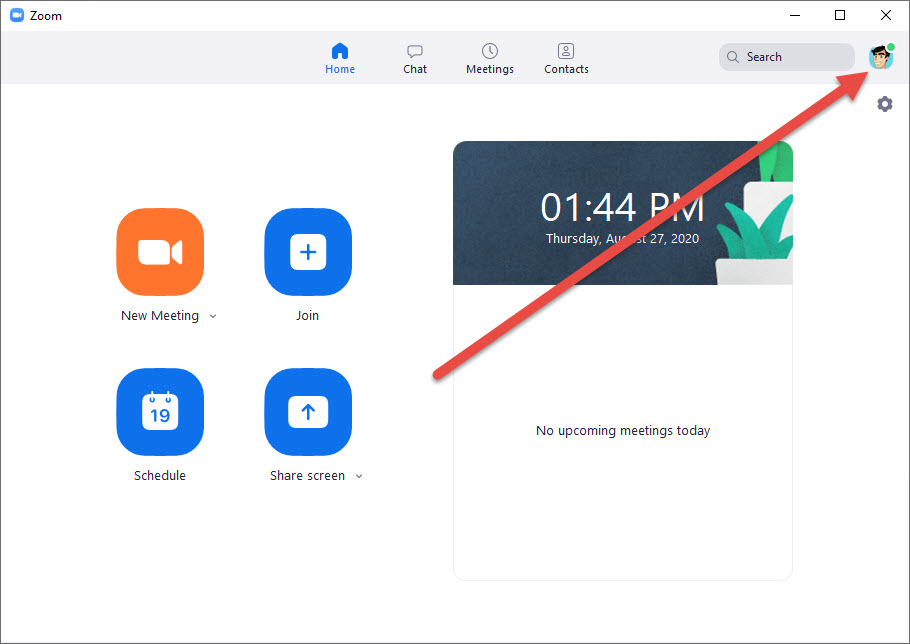Switch to the Chat tab
Screen dimensions: 910x644
click(415, 59)
